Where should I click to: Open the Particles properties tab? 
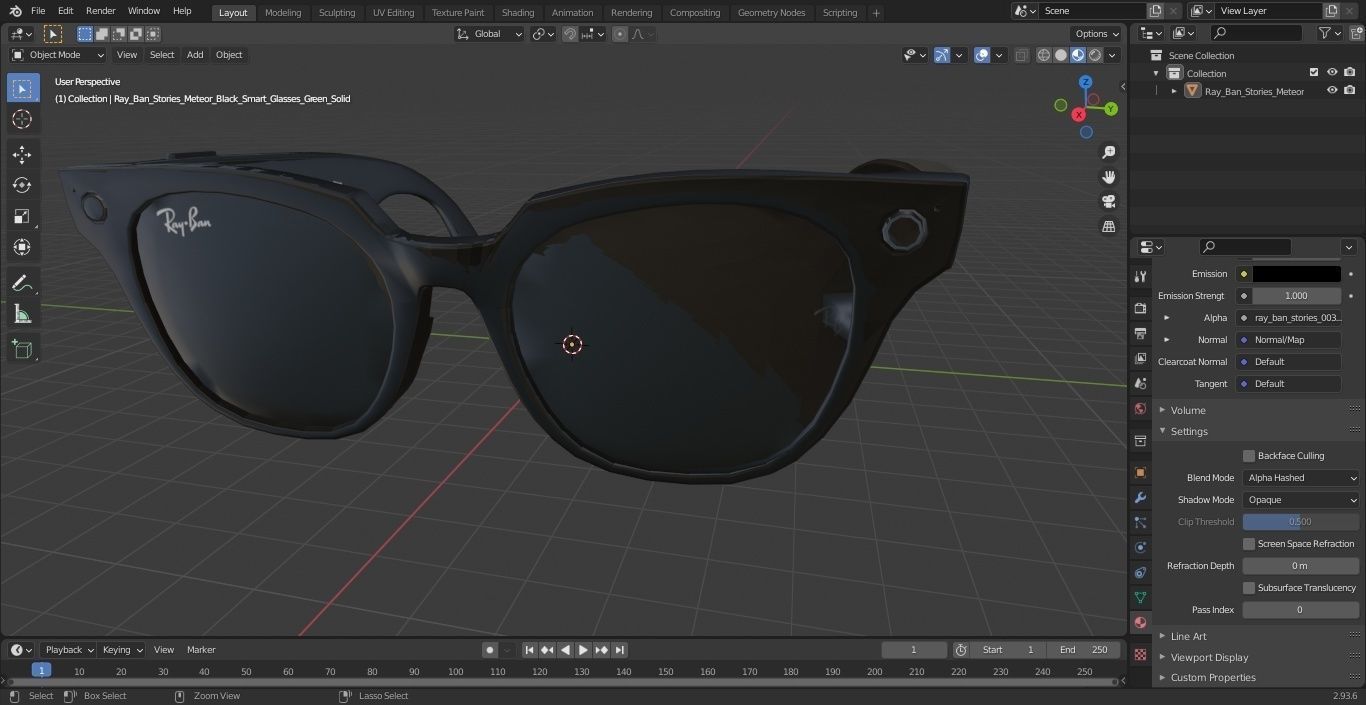[1140, 522]
